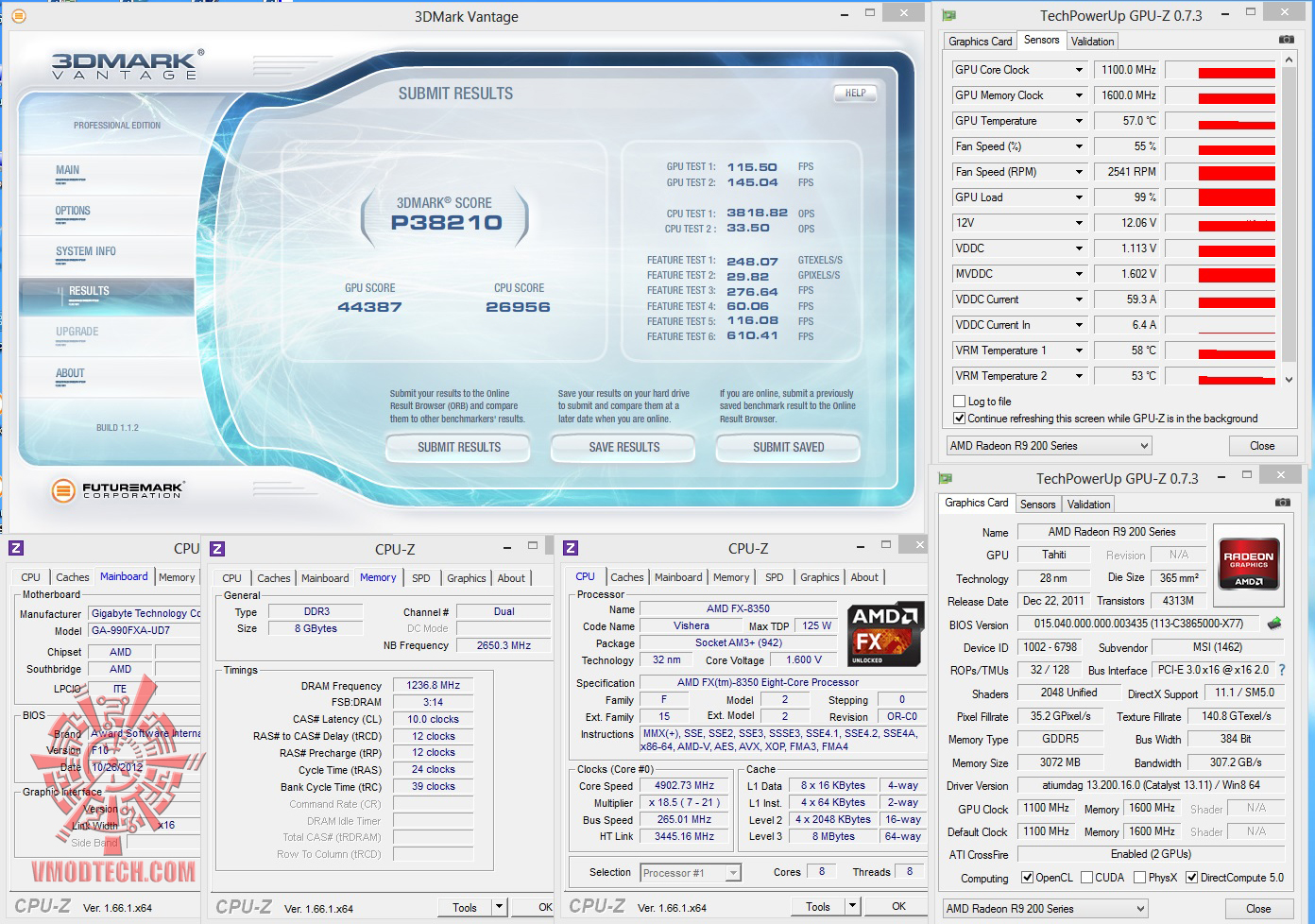The width and height of the screenshot is (1315, 924).
Task: Click the SAVE RESULTS button
Action: coord(624,448)
